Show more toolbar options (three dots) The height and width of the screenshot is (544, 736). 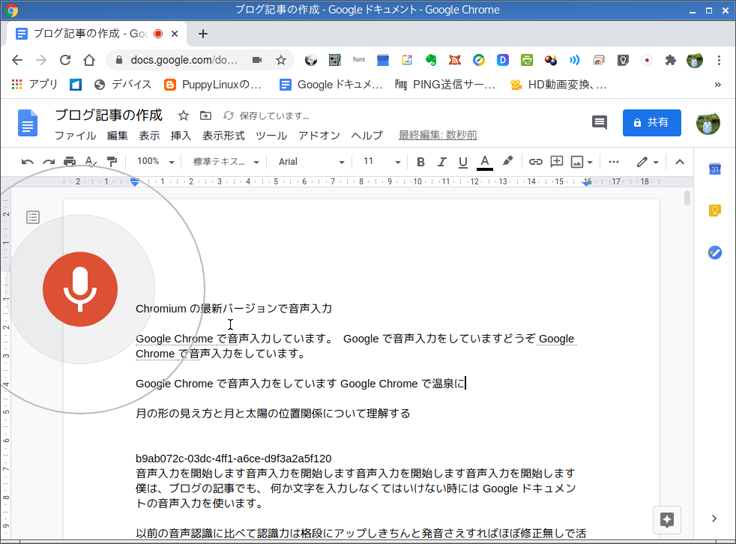[x=613, y=162]
